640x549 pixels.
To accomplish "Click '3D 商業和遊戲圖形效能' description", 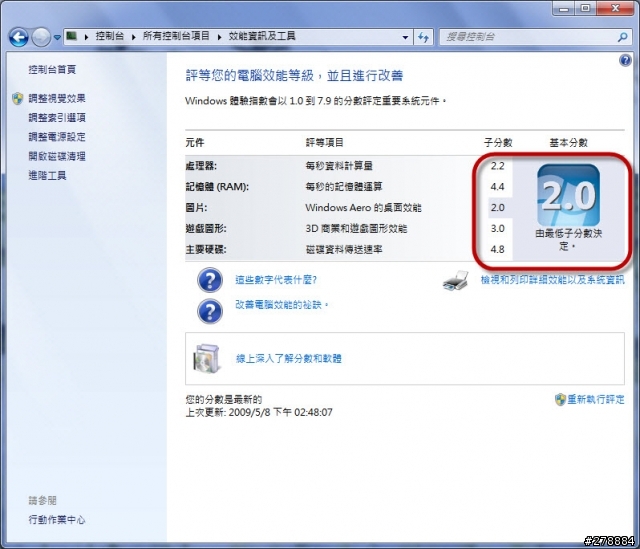I will (x=356, y=228).
